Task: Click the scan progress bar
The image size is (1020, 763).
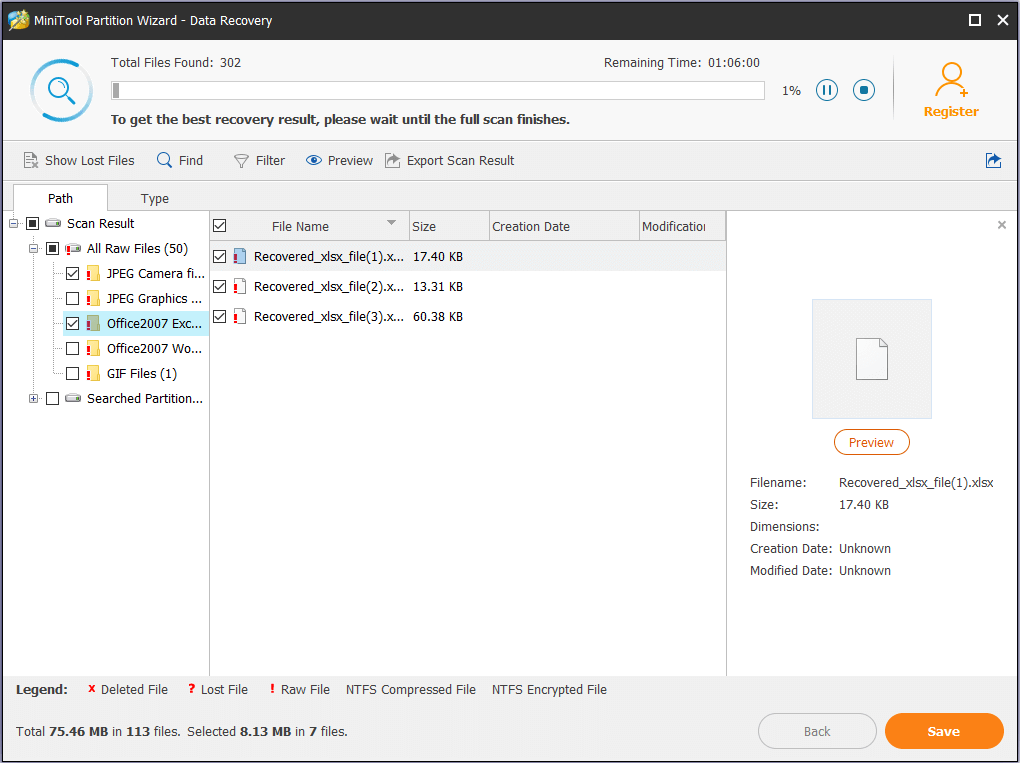Action: tap(438, 90)
